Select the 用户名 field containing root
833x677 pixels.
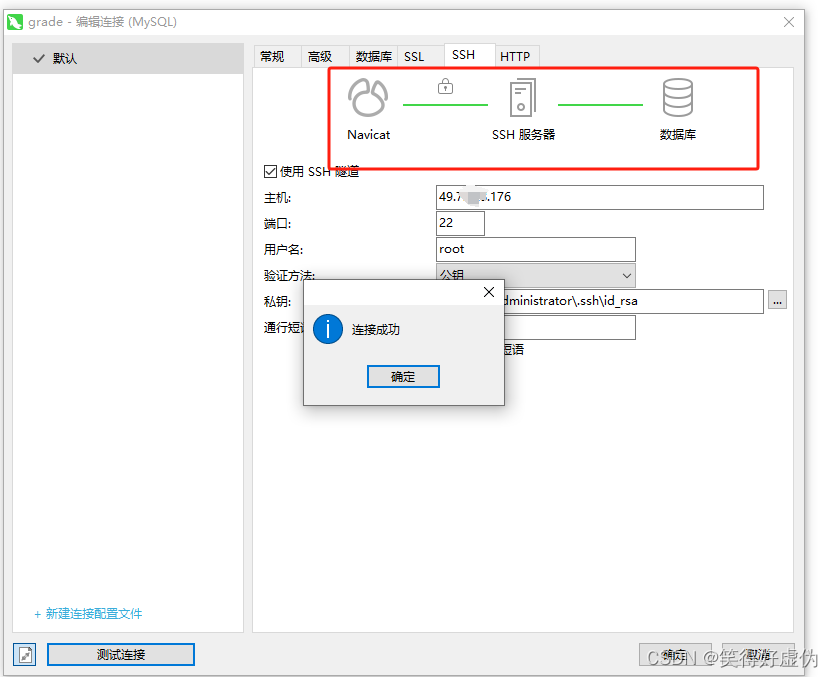click(535, 249)
